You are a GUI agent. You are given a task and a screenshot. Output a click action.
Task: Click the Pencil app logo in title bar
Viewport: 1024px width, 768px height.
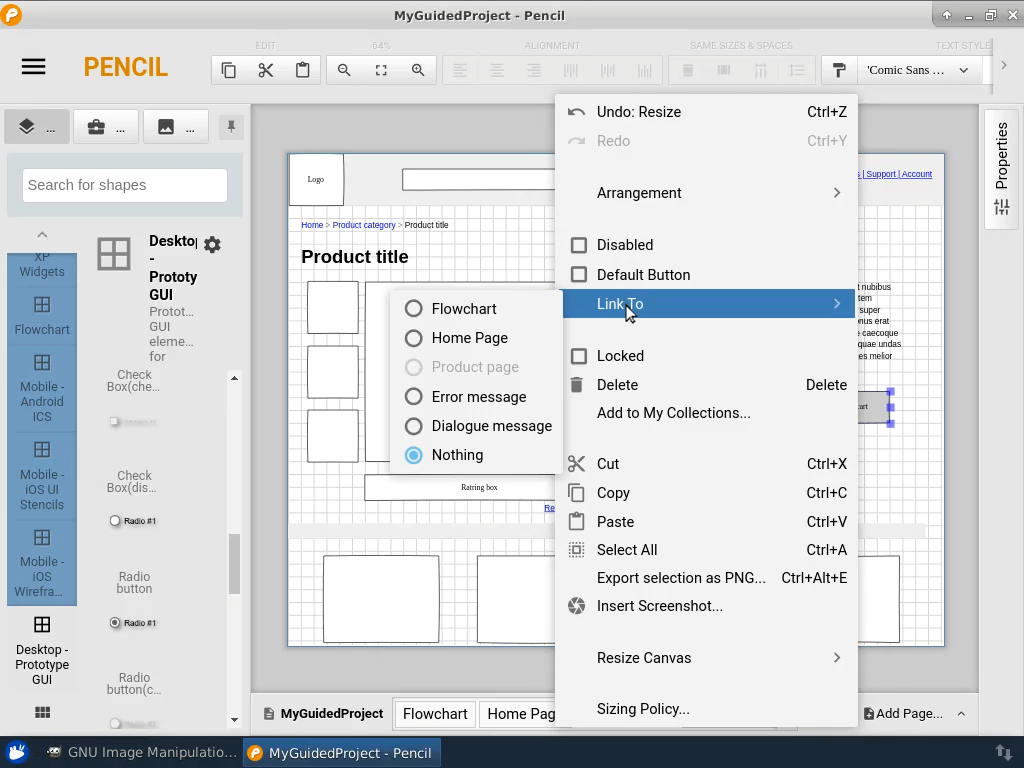[x=11, y=14]
